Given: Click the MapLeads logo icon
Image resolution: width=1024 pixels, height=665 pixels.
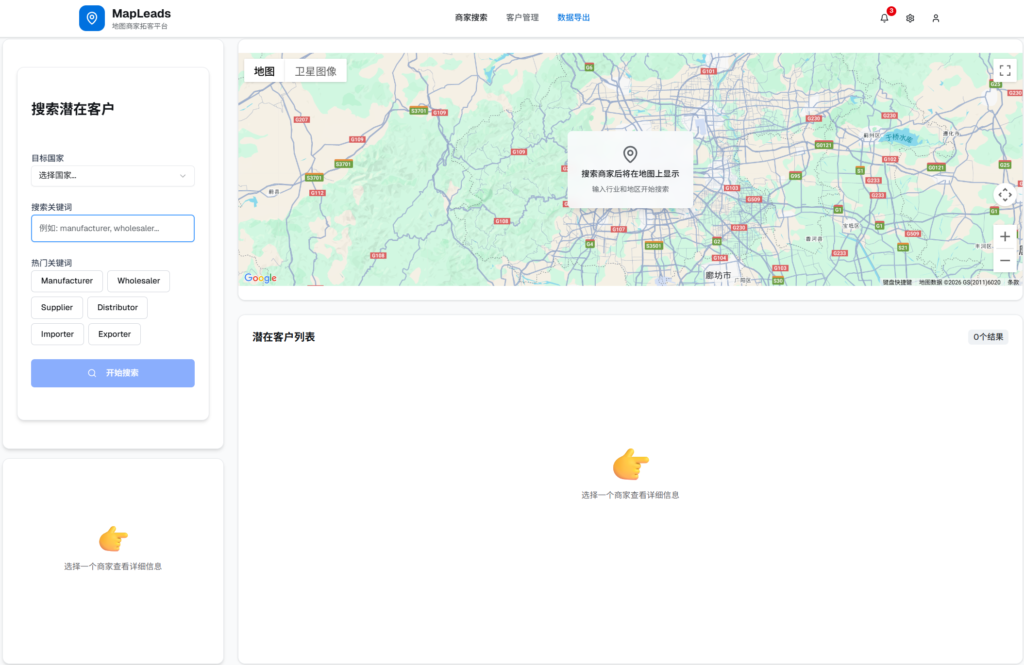Looking at the screenshot, I should click(x=92, y=18).
